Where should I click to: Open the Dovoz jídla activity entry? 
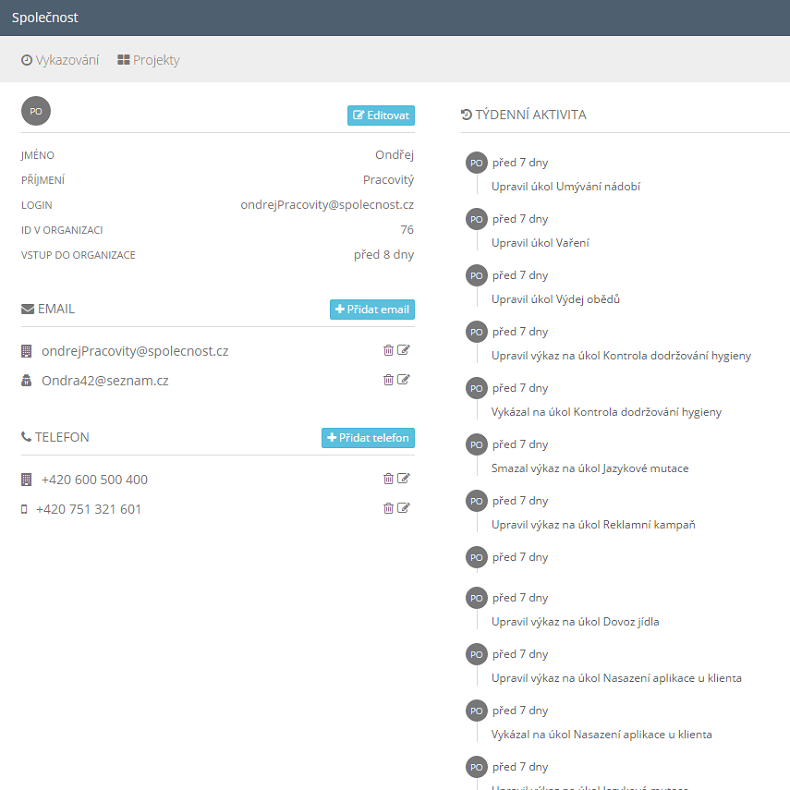pos(575,621)
